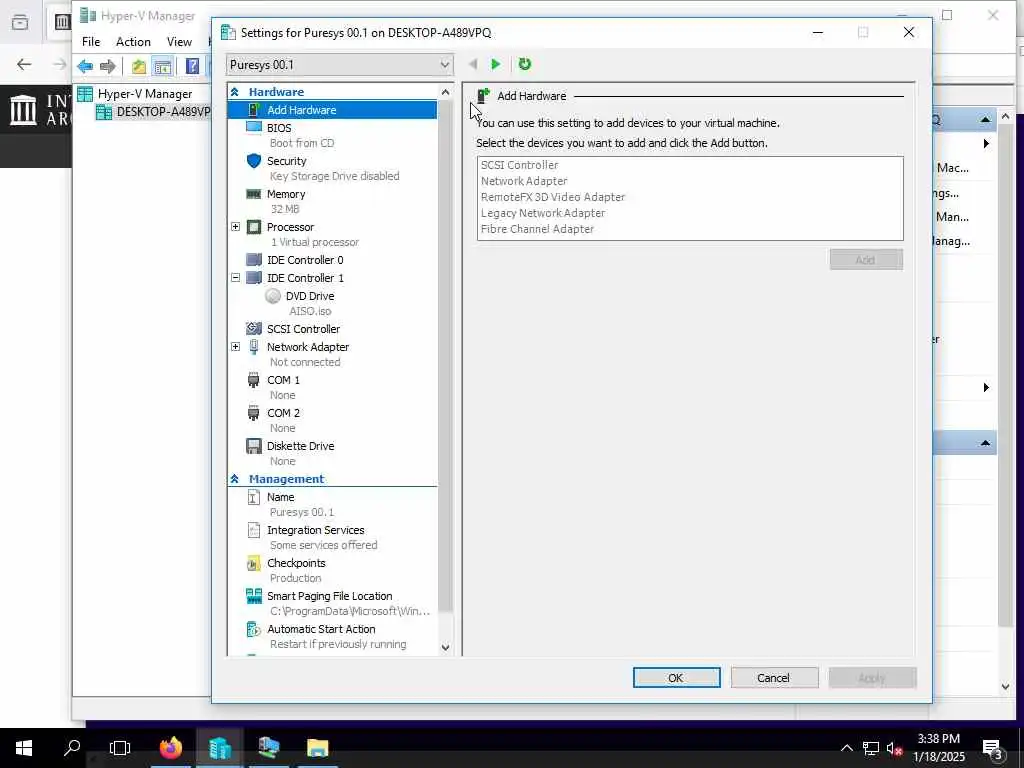Select SCSI Controller in the device list
The image size is (1024, 768).
(520, 165)
